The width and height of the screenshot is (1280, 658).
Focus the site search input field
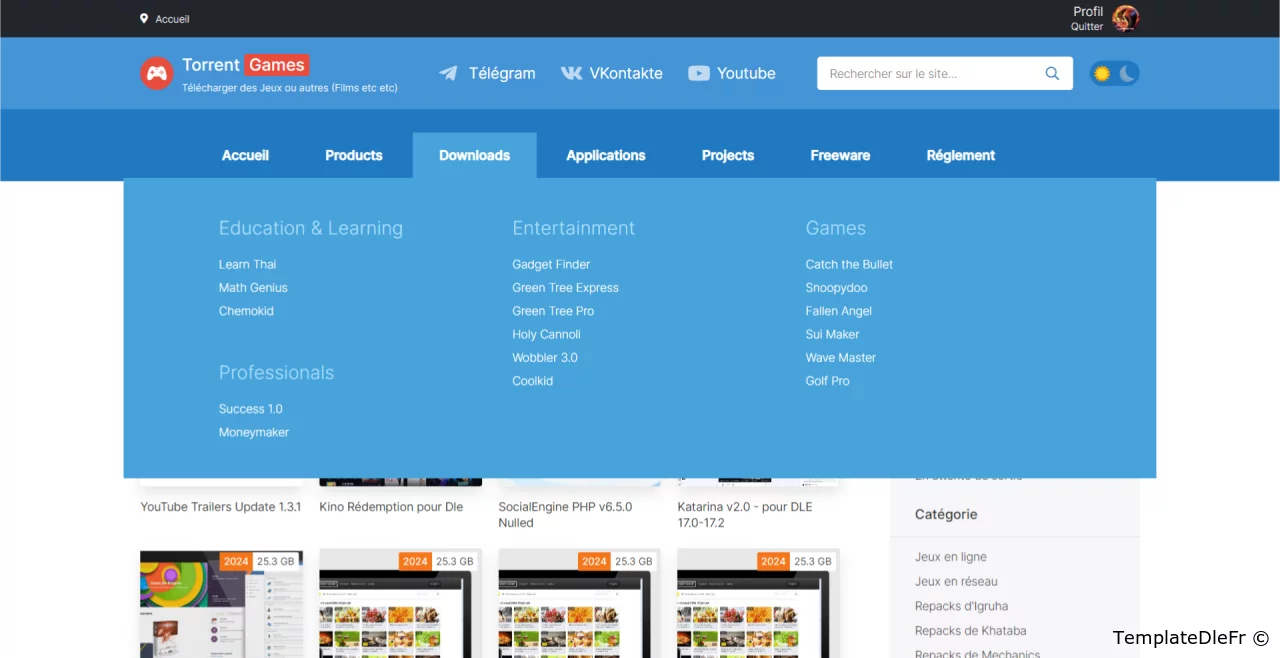(930, 73)
